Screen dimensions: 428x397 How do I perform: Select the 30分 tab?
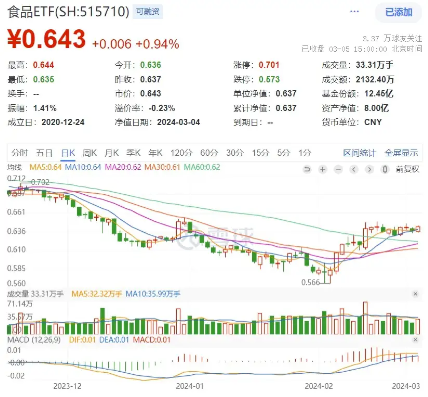(x=235, y=153)
